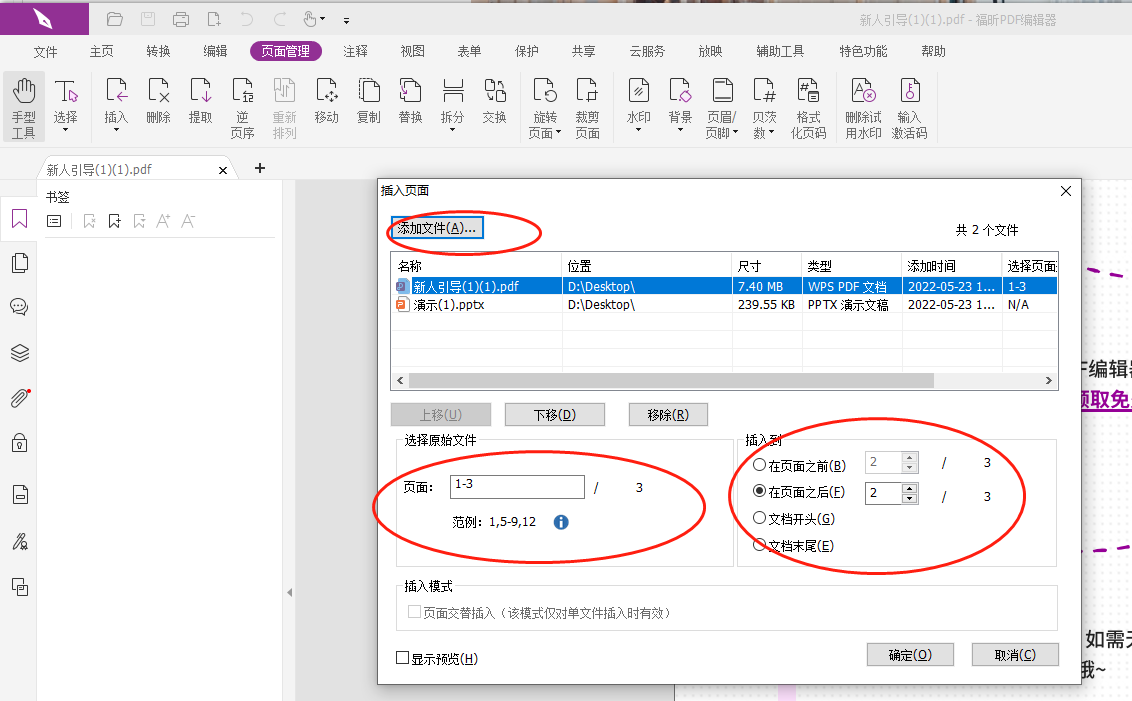Switch to the Protect tab
Screen dimensions: 1132x701
tap(526, 51)
